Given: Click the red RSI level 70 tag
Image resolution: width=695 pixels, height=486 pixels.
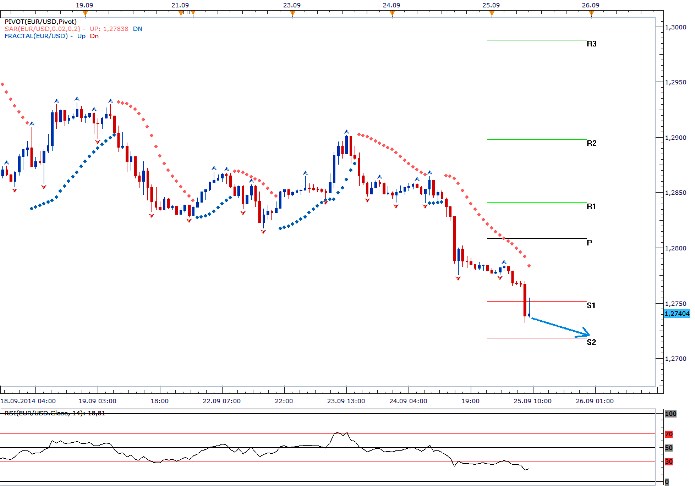Looking at the screenshot, I should [668, 434].
